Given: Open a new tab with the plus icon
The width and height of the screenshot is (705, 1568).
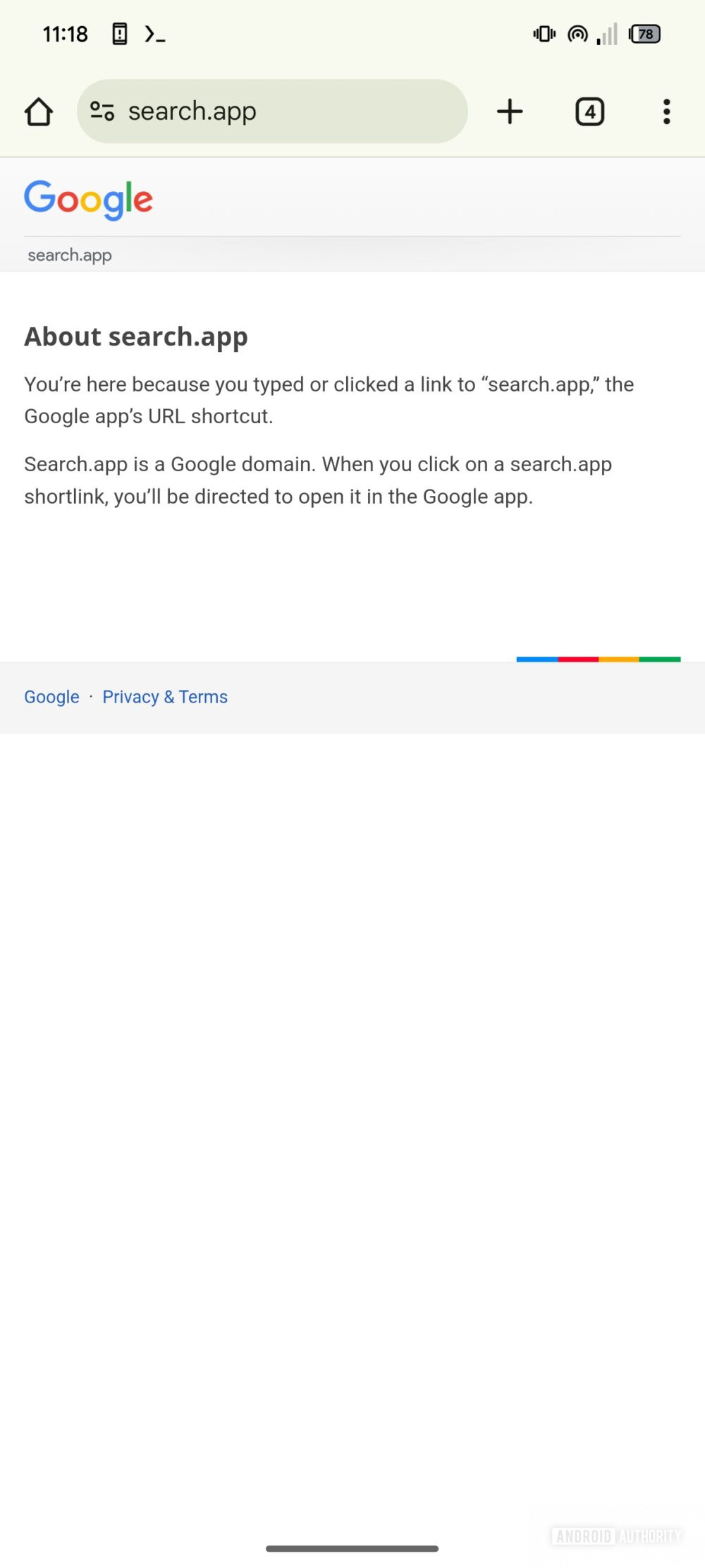Looking at the screenshot, I should click(x=510, y=111).
